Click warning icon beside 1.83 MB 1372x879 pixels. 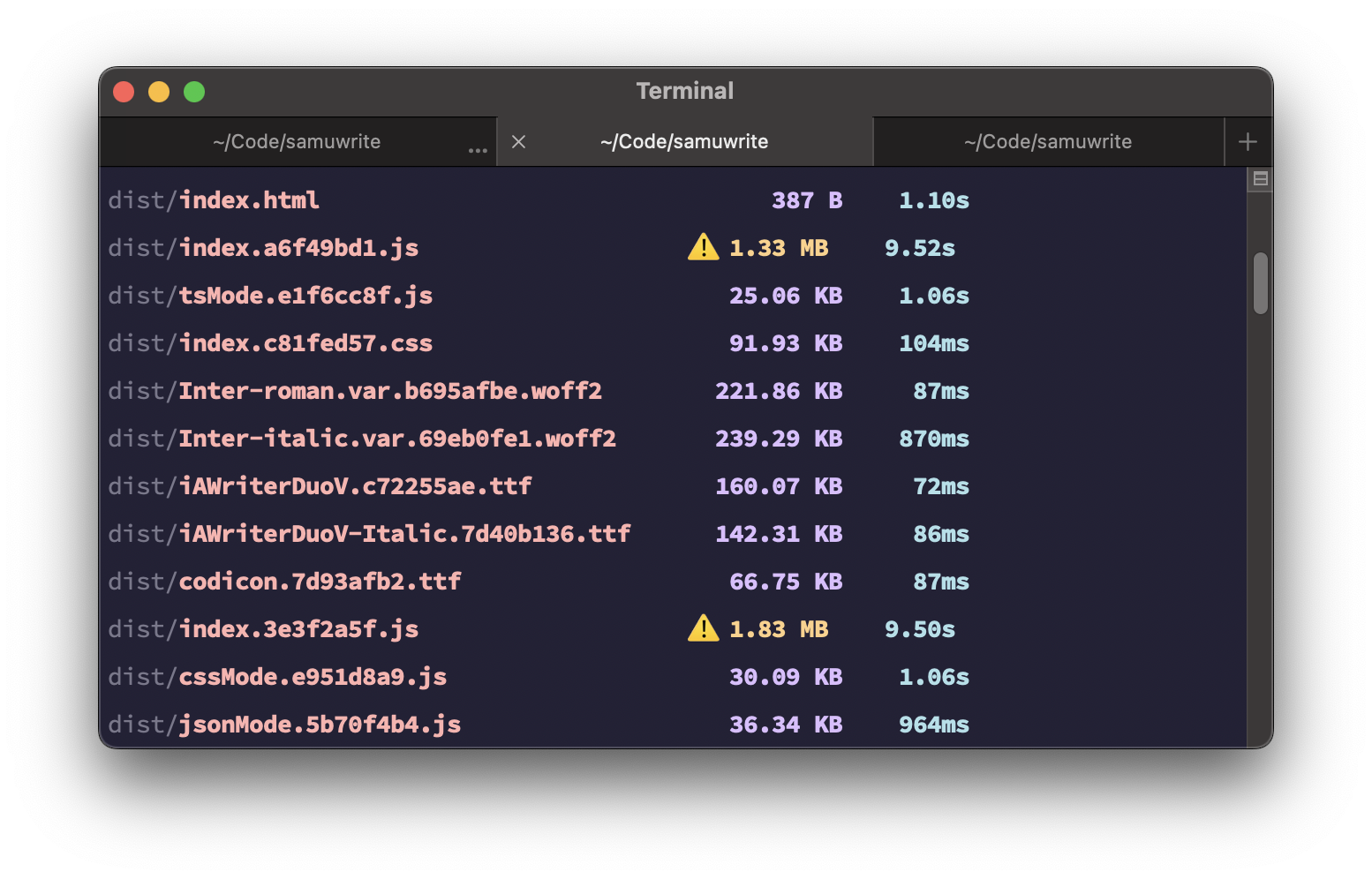(x=704, y=628)
